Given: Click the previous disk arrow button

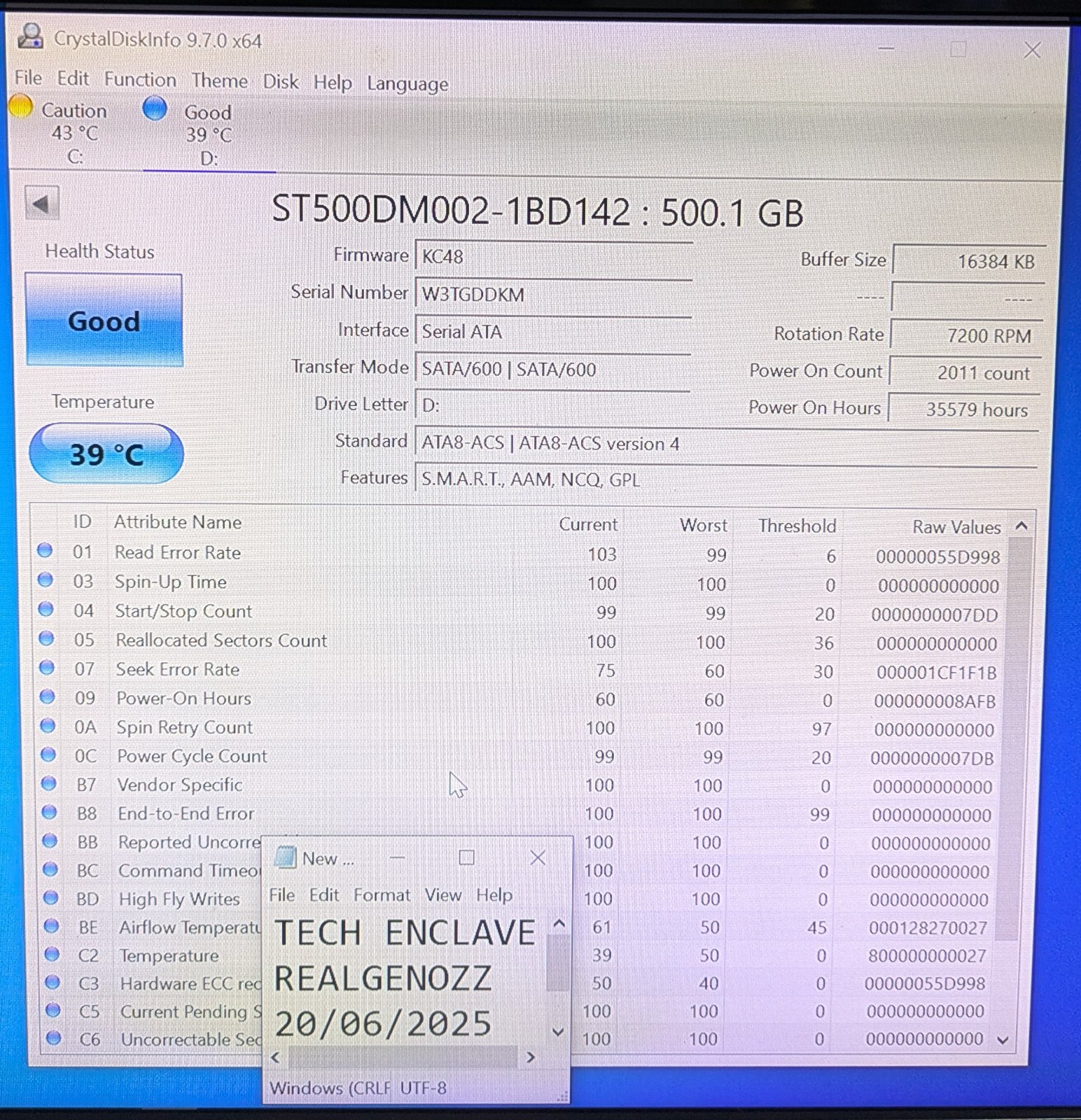Looking at the screenshot, I should (41, 204).
